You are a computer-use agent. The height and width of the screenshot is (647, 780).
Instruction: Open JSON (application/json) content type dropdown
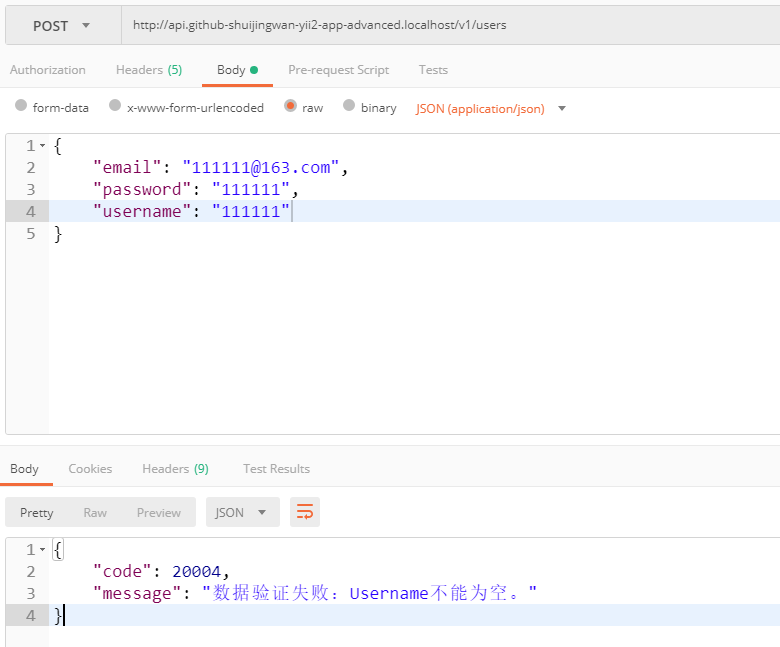tap(490, 108)
